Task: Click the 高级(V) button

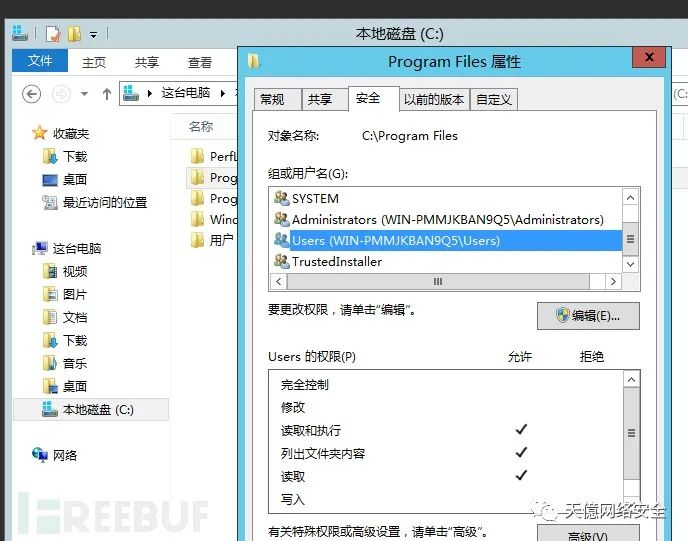Action: [588, 534]
